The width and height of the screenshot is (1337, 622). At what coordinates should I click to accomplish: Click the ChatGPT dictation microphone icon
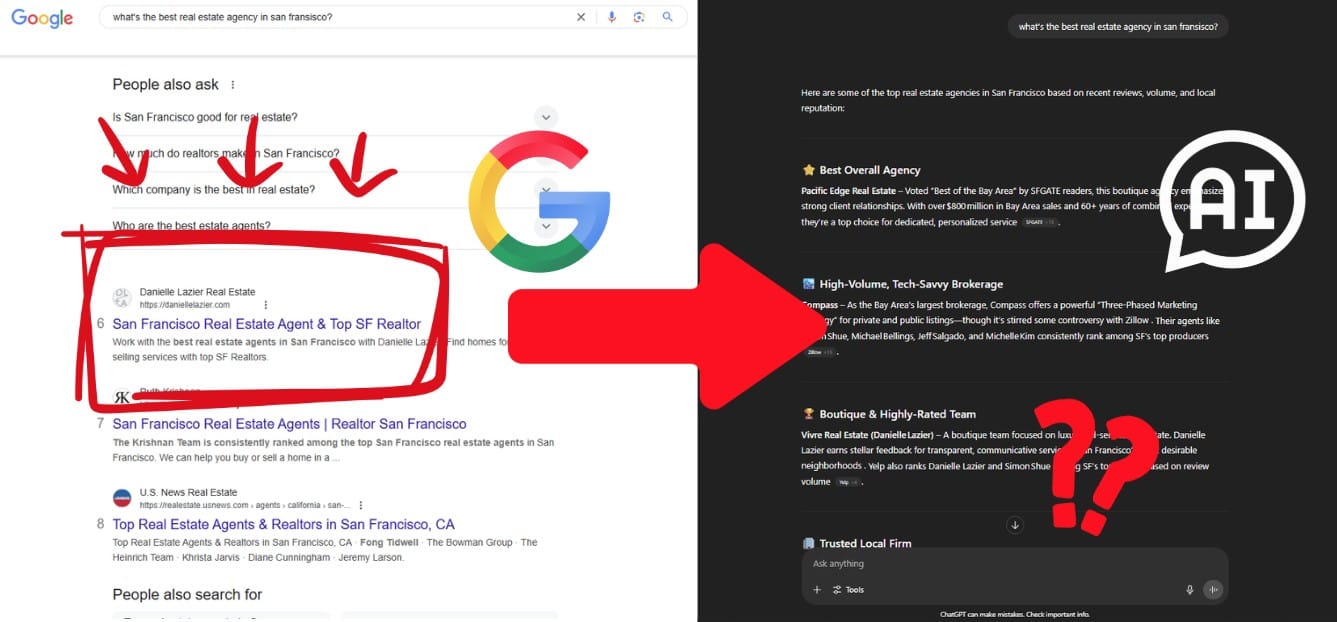click(1189, 590)
